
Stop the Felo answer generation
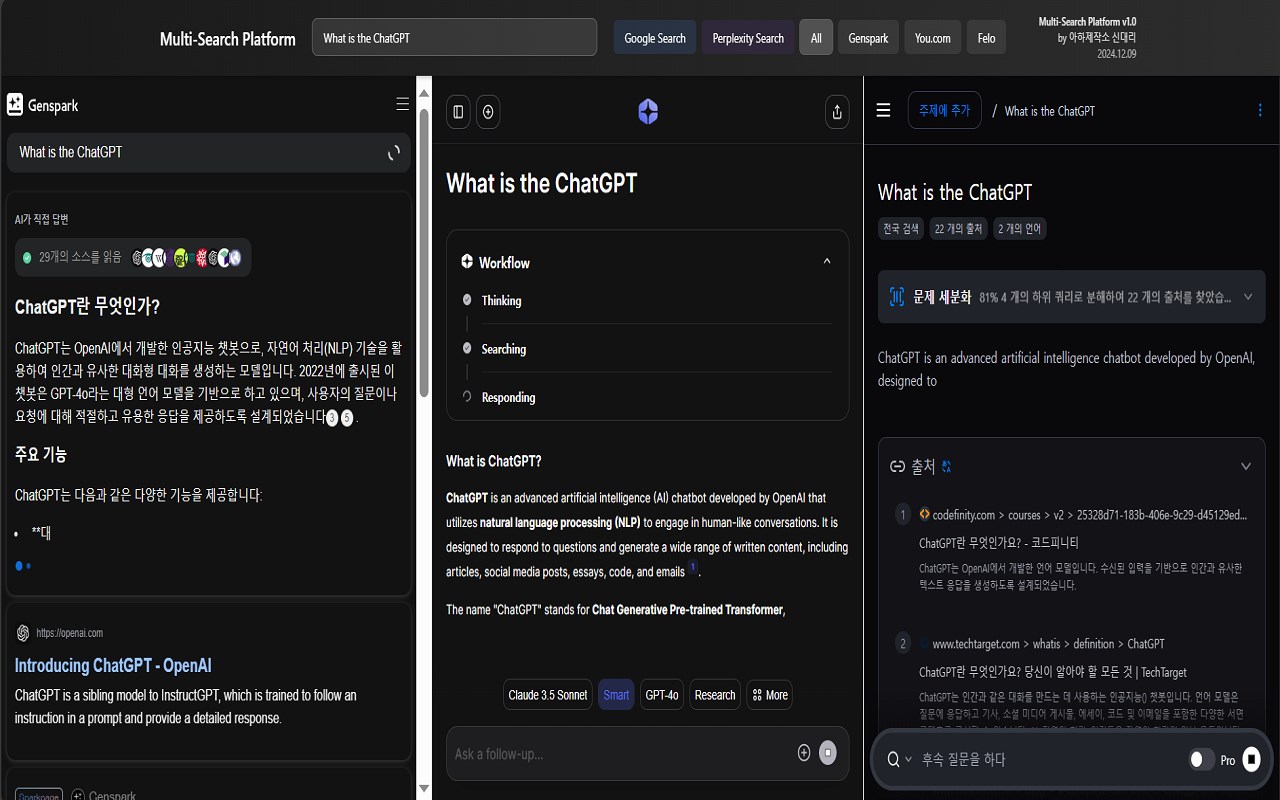pyautogui.click(x=1251, y=760)
